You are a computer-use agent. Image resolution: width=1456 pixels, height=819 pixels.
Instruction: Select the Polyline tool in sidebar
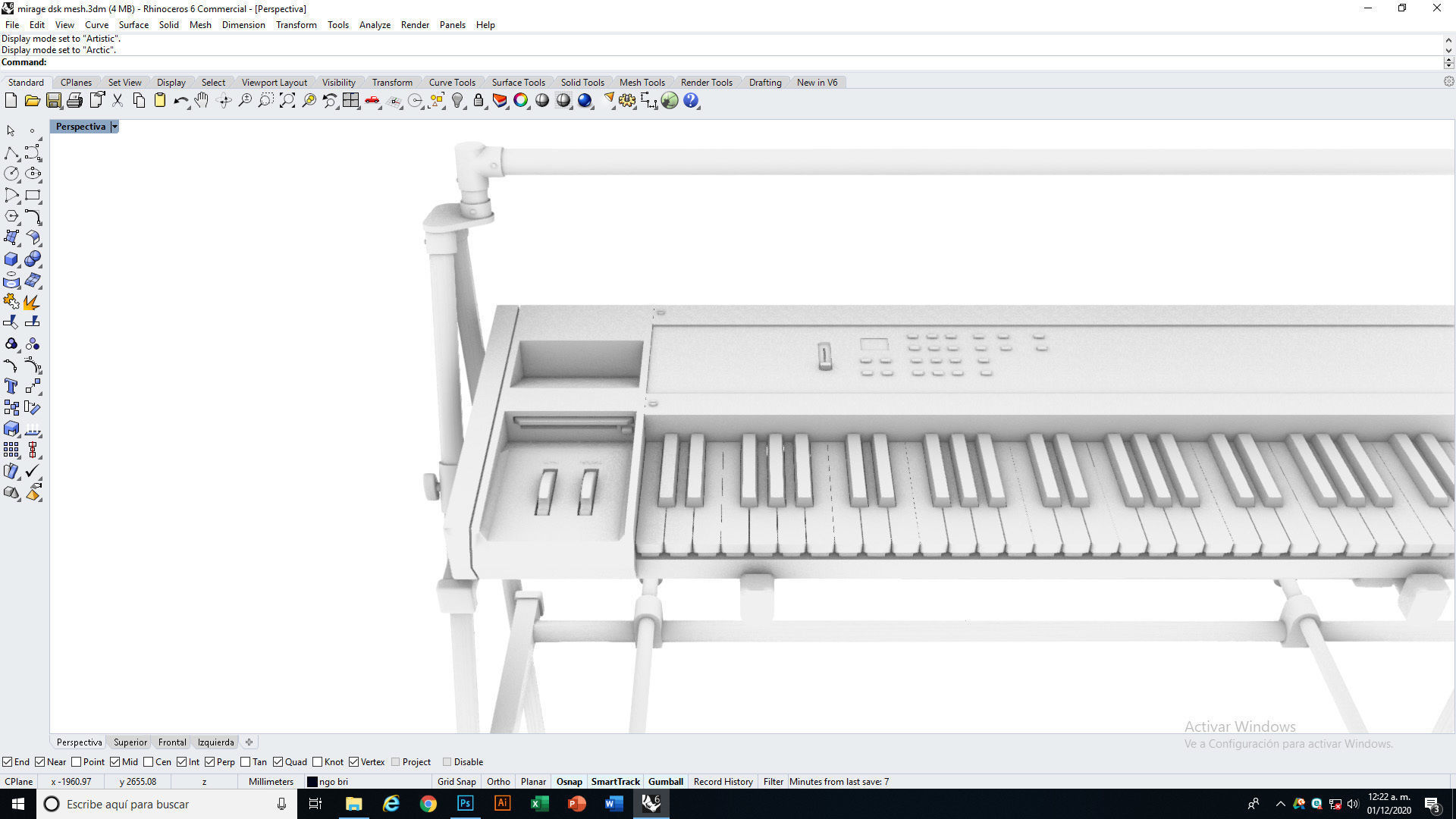coord(11,153)
